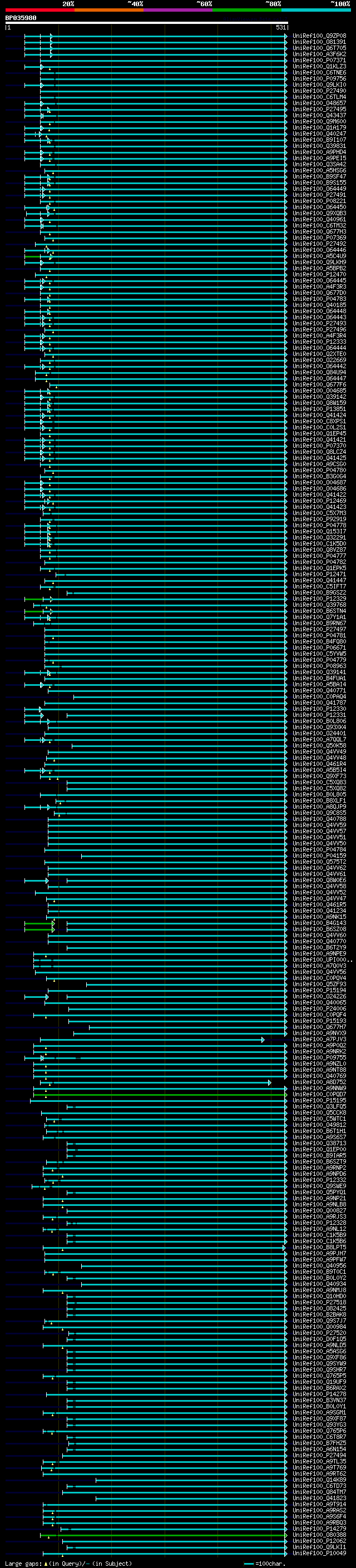Click the purple ~60% identity legend segment
This screenshot has width=356, height=1568.
click(179, 10)
